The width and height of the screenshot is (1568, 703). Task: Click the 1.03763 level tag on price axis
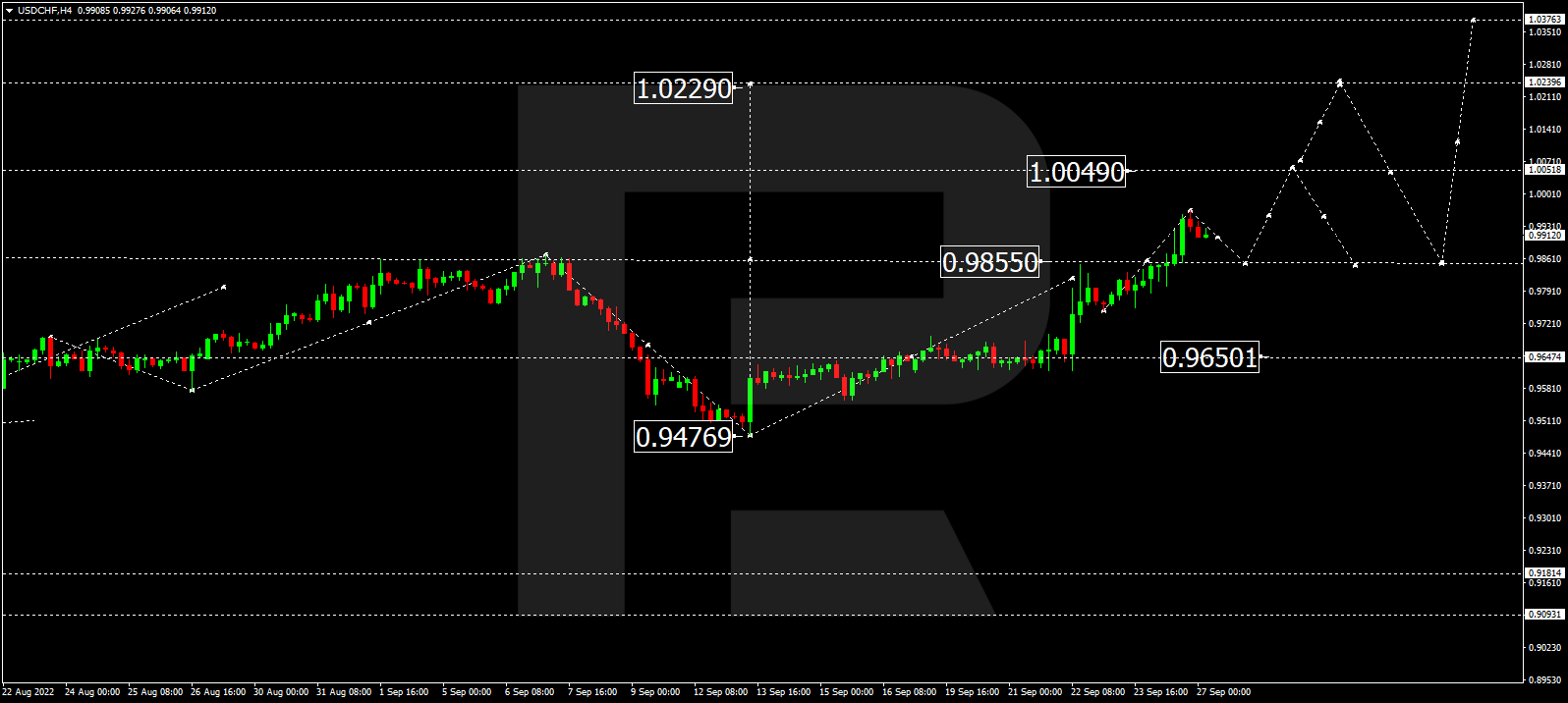point(1544,20)
